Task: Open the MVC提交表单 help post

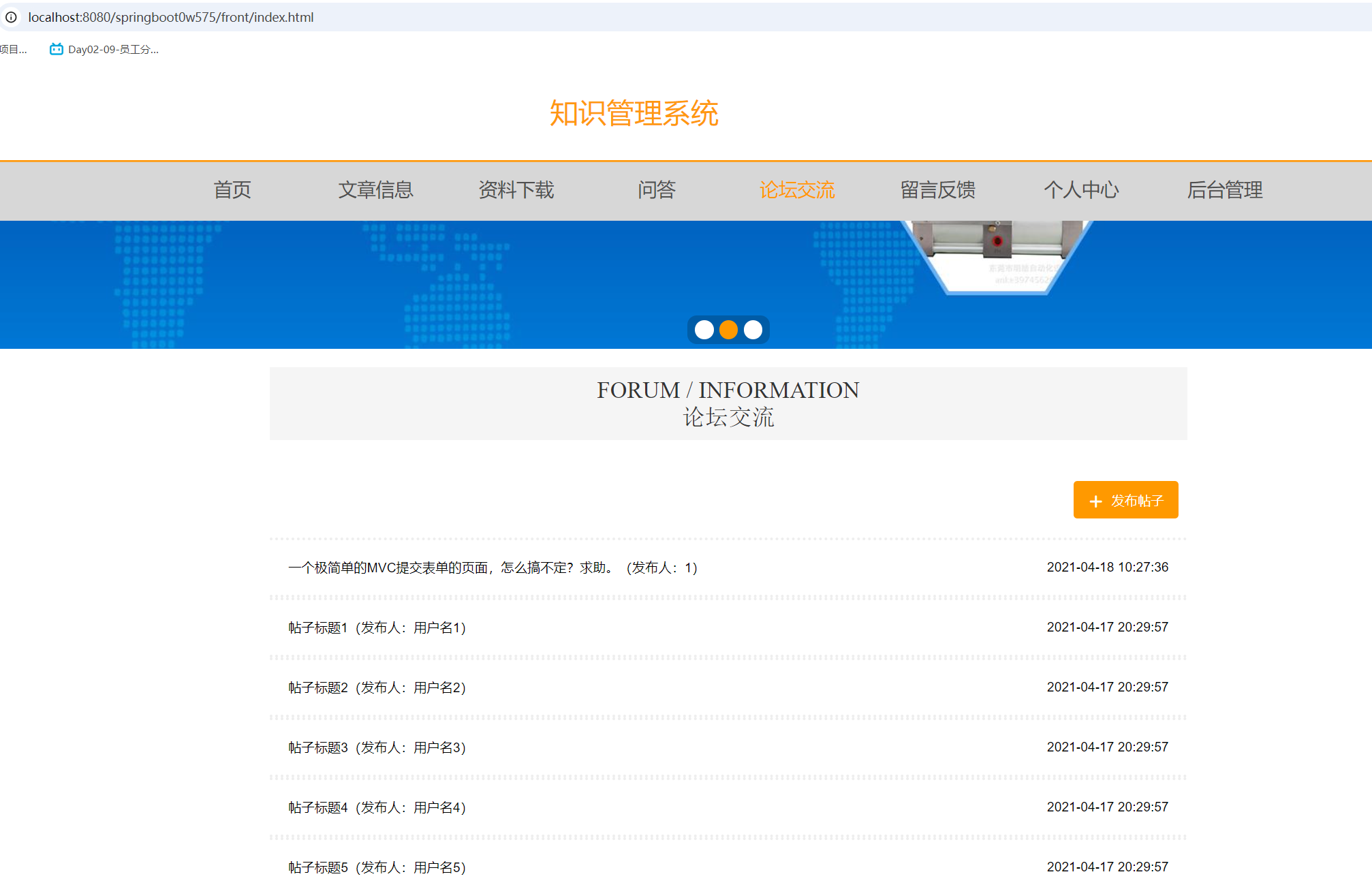Action: [493, 568]
